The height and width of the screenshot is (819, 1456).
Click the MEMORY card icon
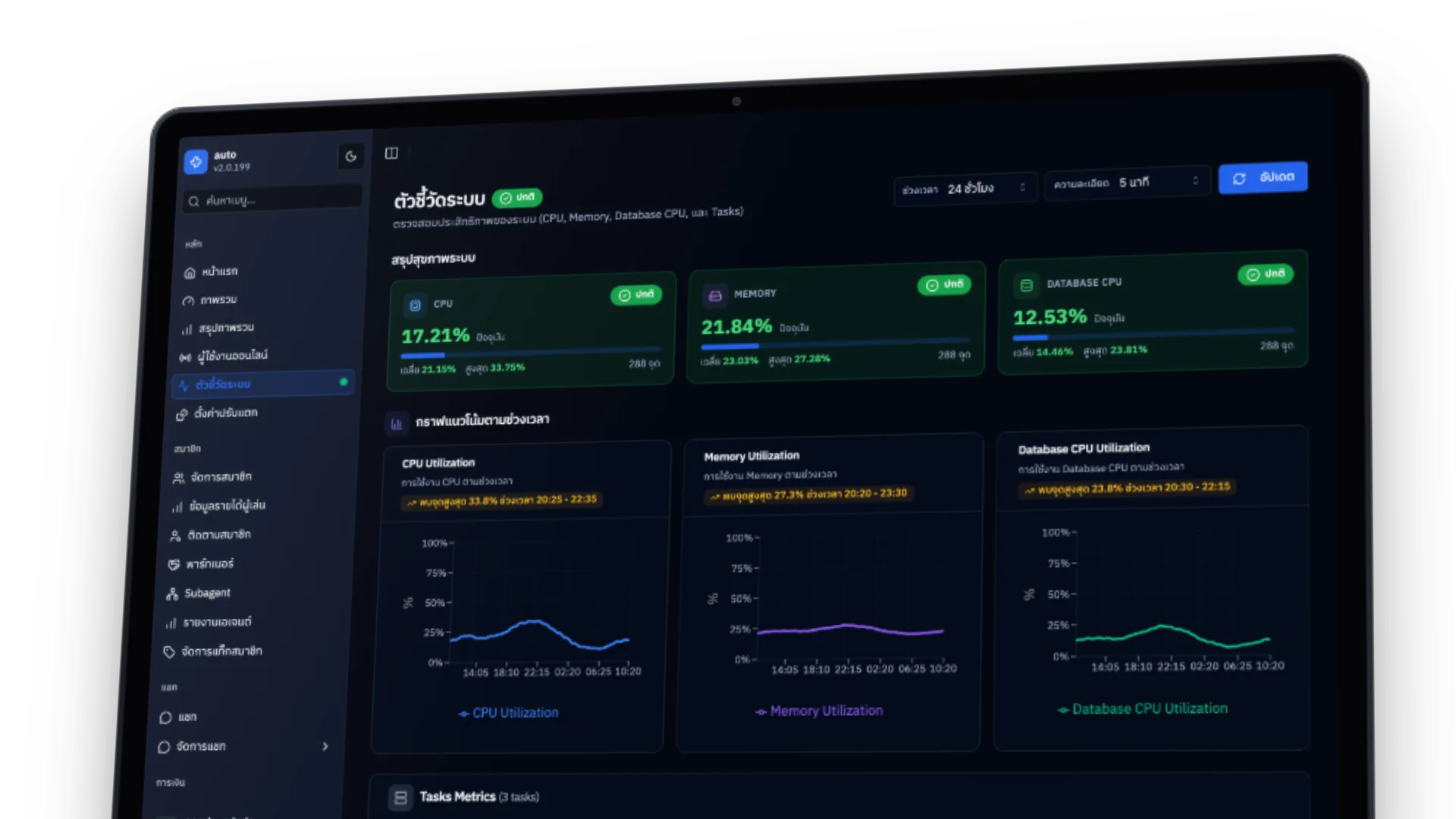click(x=715, y=296)
